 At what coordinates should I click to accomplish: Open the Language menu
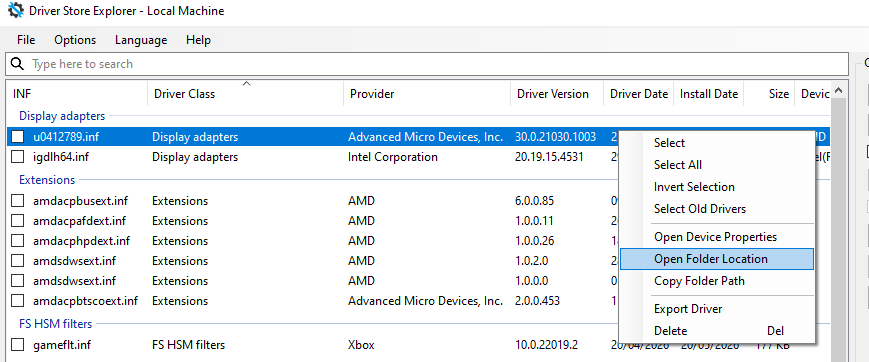[141, 40]
